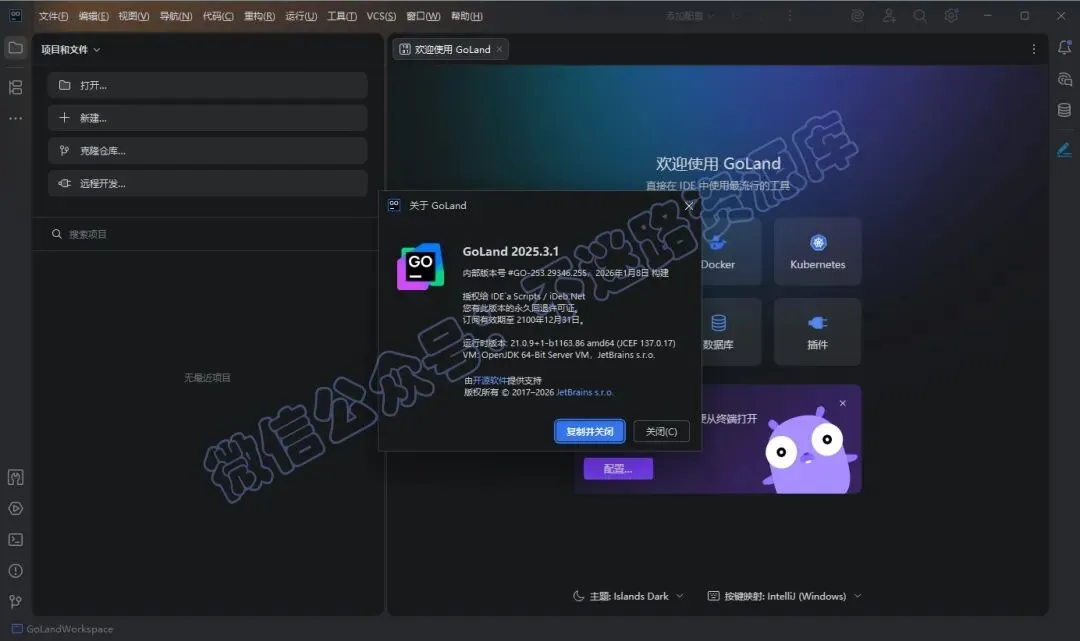
Task: Open the 帮助(H) menu
Action: point(466,16)
